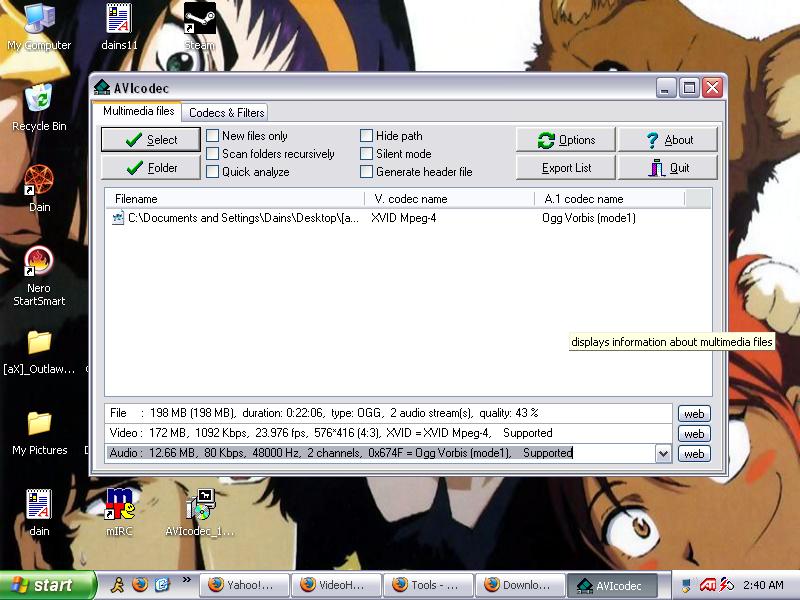Enable the Hide path checkbox
Viewport: 800px width, 600px height.
(x=366, y=136)
